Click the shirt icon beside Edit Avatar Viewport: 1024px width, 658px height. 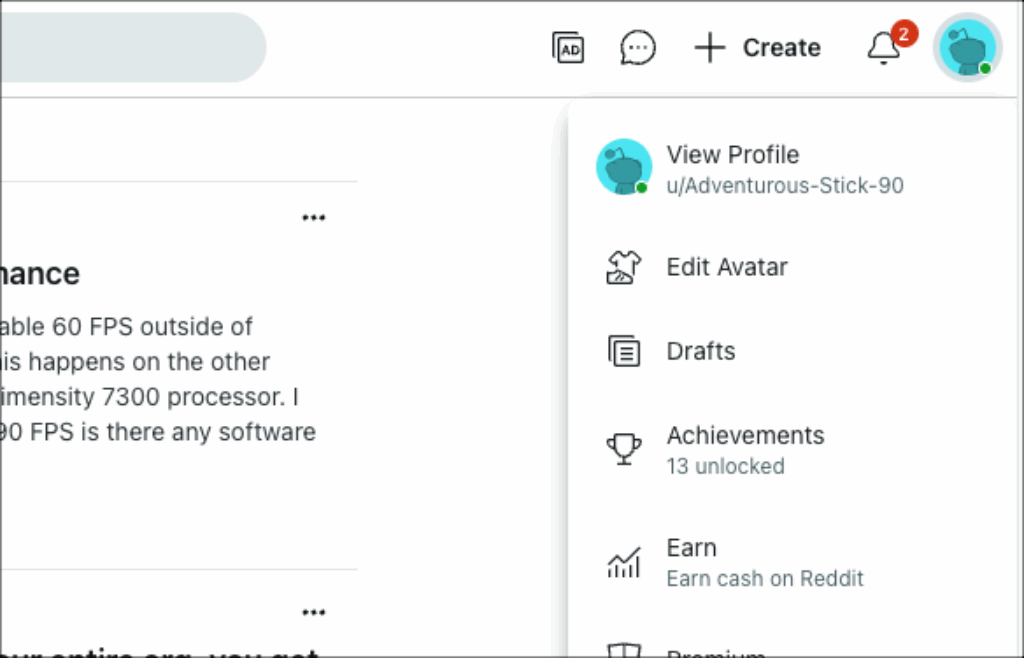pyautogui.click(x=624, y=267)
